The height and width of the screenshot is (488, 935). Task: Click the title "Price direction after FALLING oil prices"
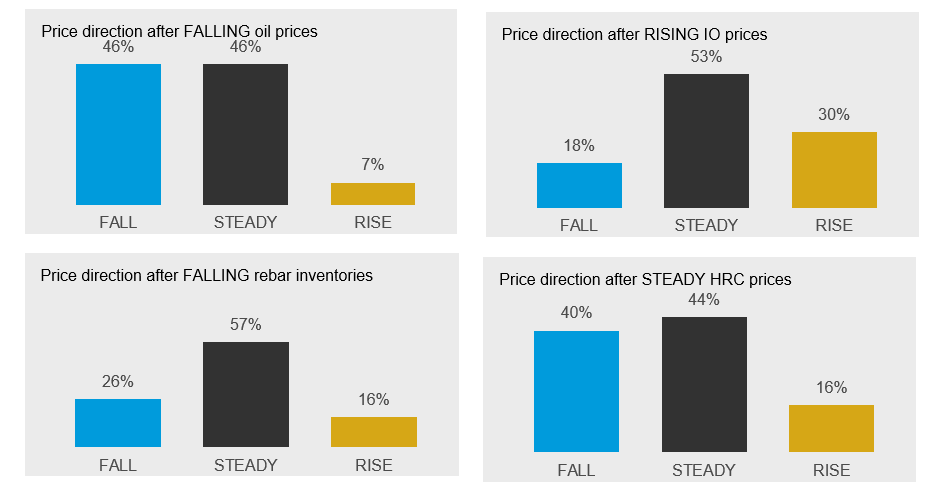[179, 32]
